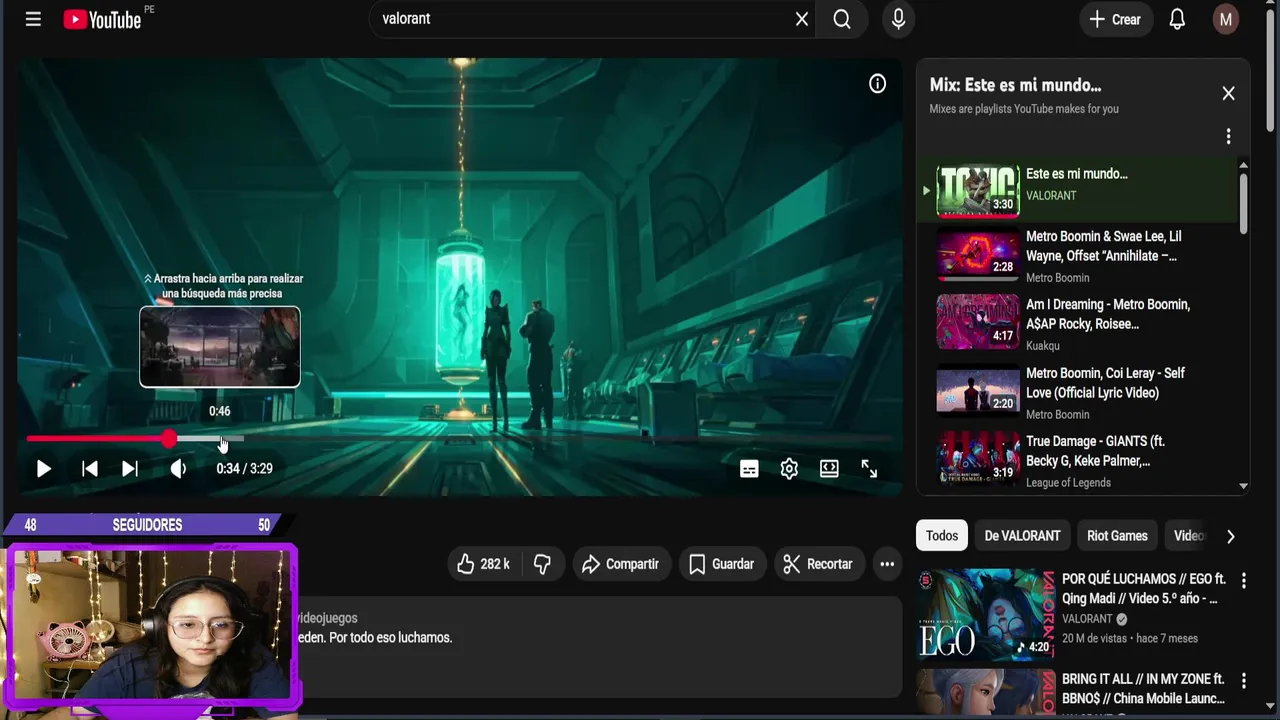1280x720 pixels.
Task: Clear the search text with the X
Action: tap(801, 19)
